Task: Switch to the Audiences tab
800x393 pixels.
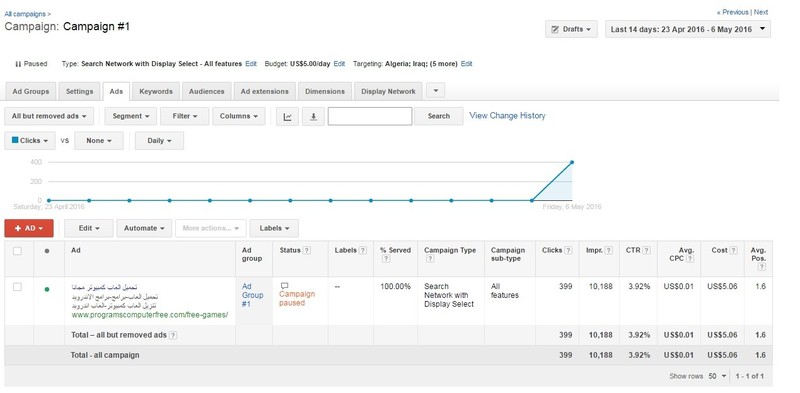Action: click(x=207, y=91)
